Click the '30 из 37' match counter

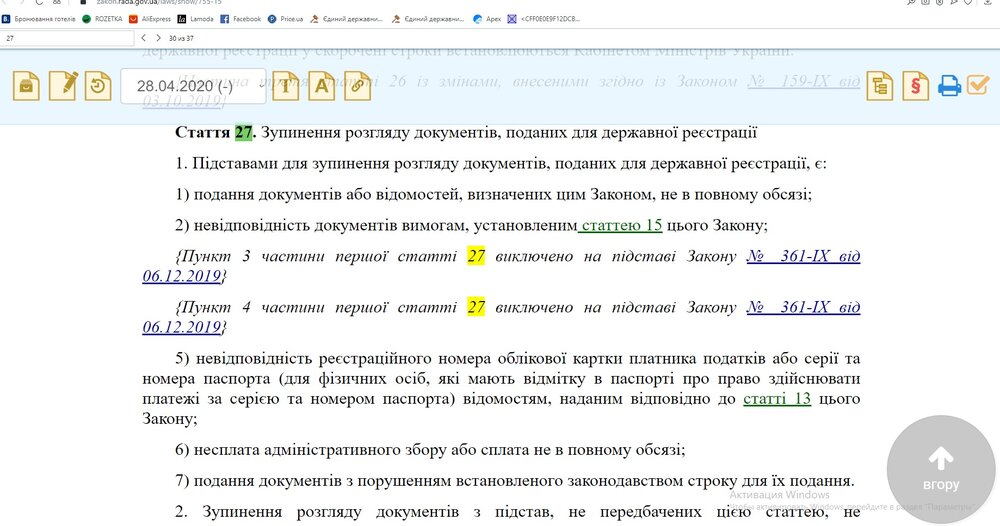181,38
